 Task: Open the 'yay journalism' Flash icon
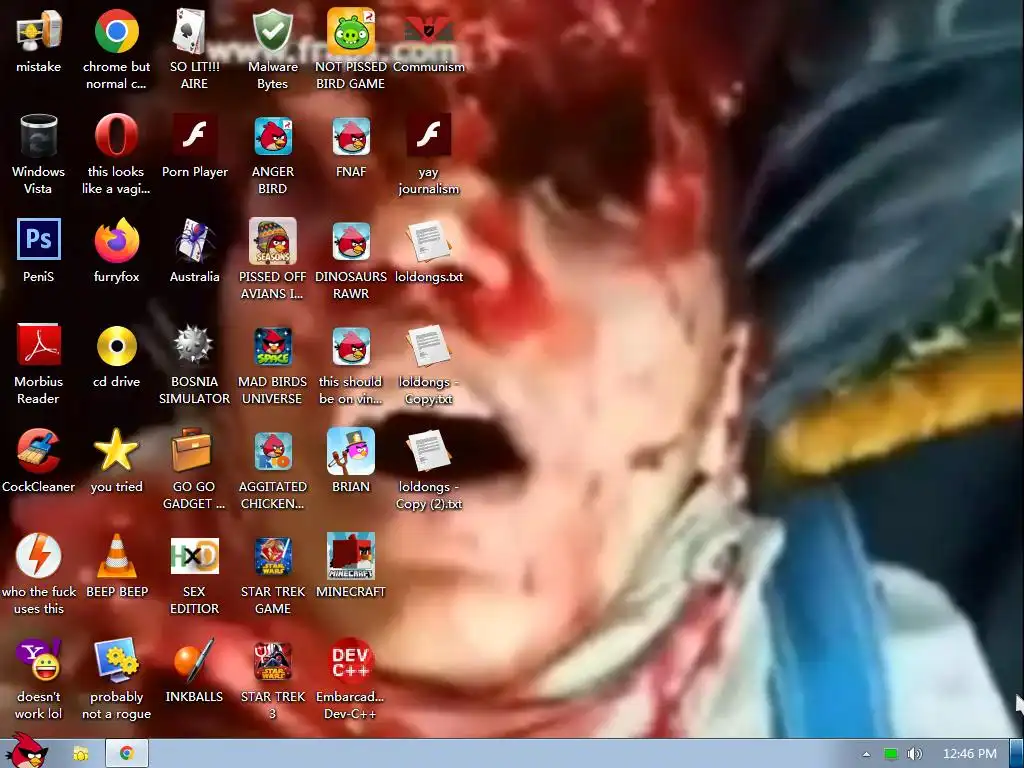coord(428,136)
